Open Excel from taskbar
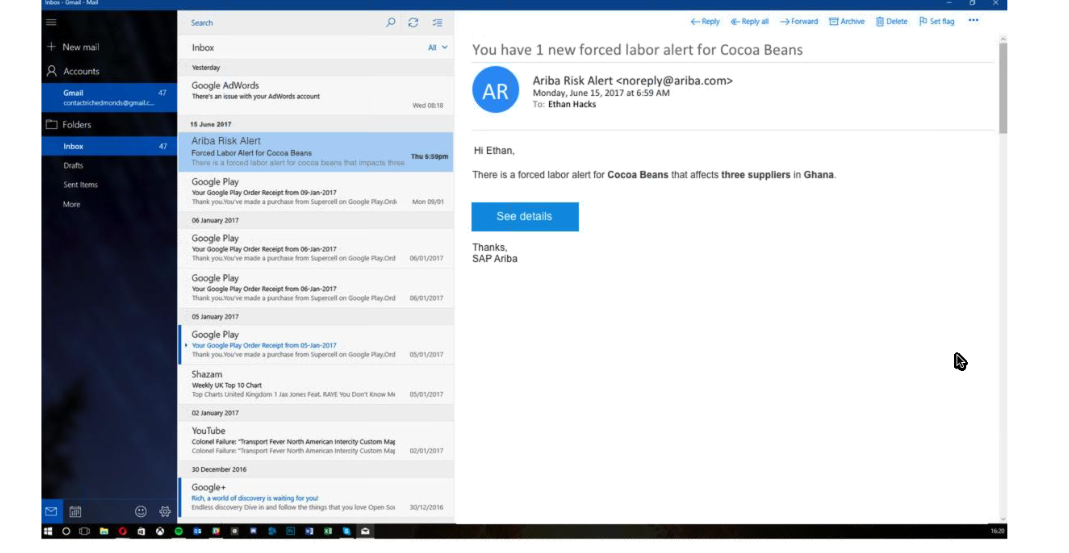 pos(328,531)
